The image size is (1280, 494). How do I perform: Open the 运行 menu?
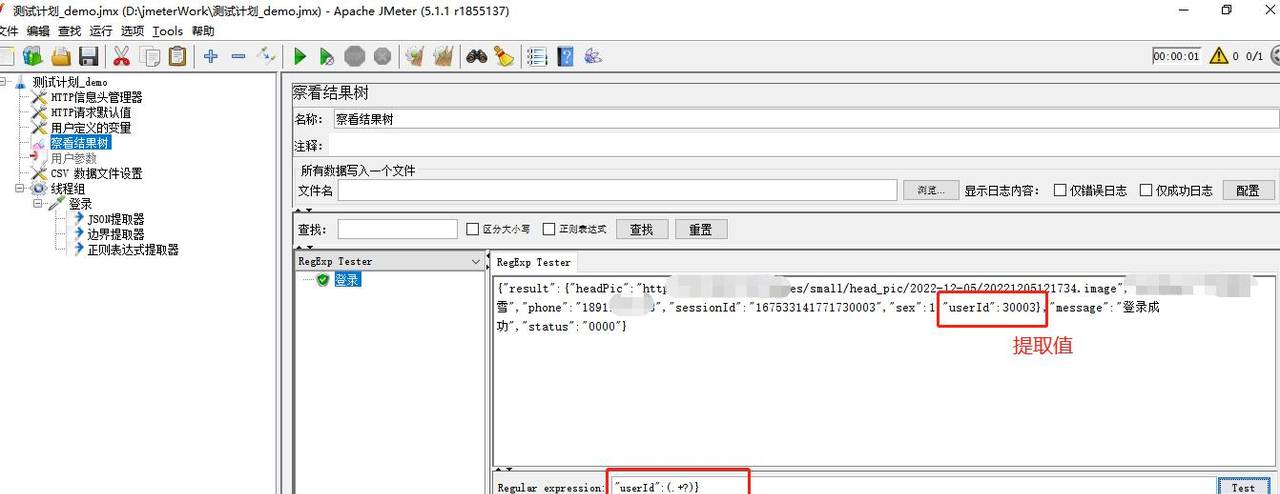click(x=101, y=31)
